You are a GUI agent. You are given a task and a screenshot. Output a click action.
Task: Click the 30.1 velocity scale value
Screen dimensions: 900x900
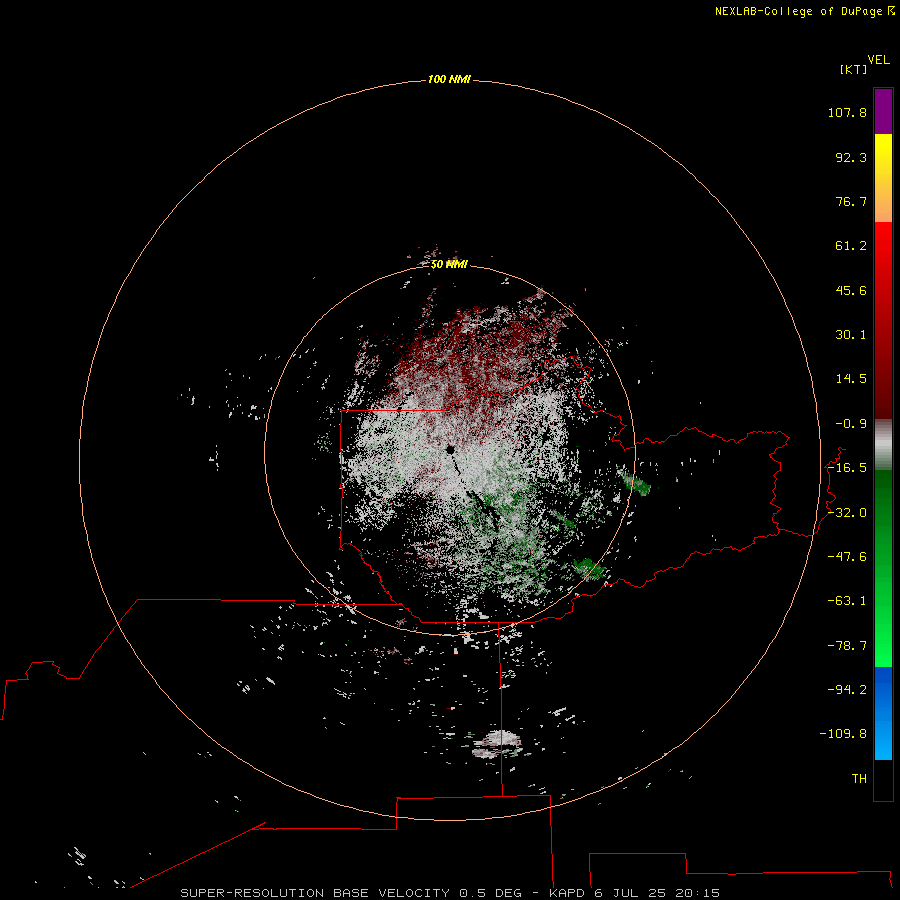pyautogui.click(x=851, y=335)
